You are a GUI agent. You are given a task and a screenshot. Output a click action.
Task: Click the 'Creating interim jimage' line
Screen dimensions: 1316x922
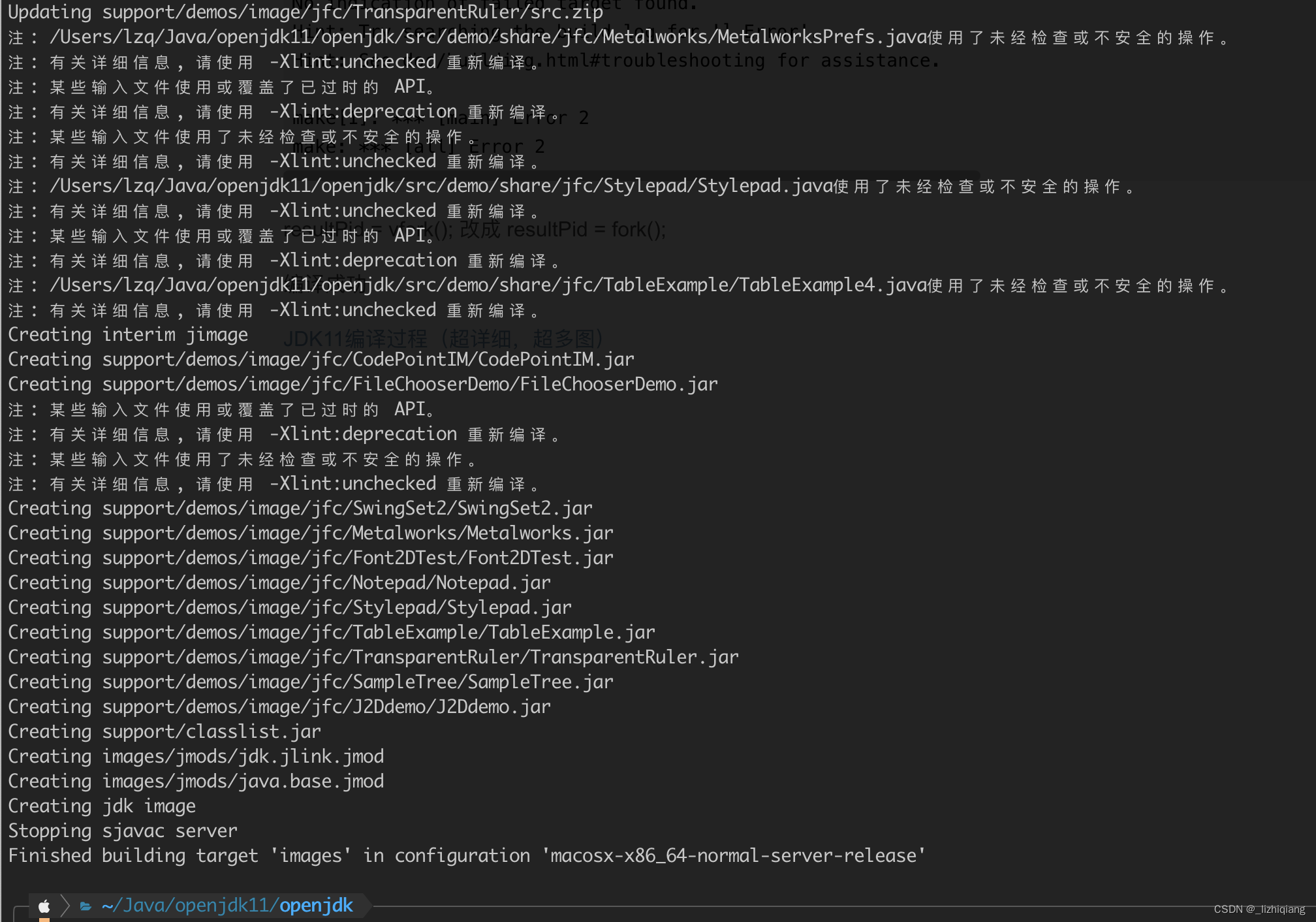click(x=128, y=334)
